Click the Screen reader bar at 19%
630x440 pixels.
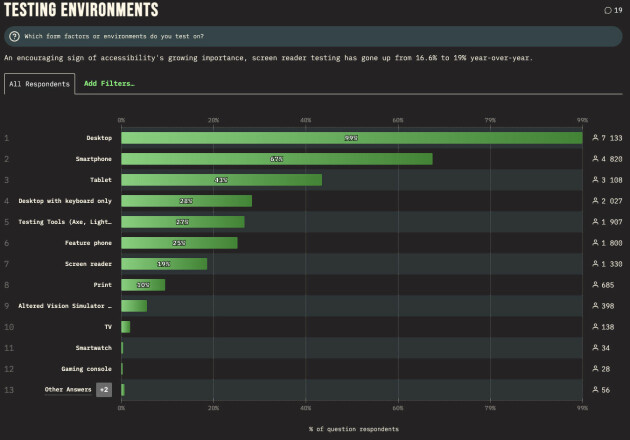click(164, 264)
